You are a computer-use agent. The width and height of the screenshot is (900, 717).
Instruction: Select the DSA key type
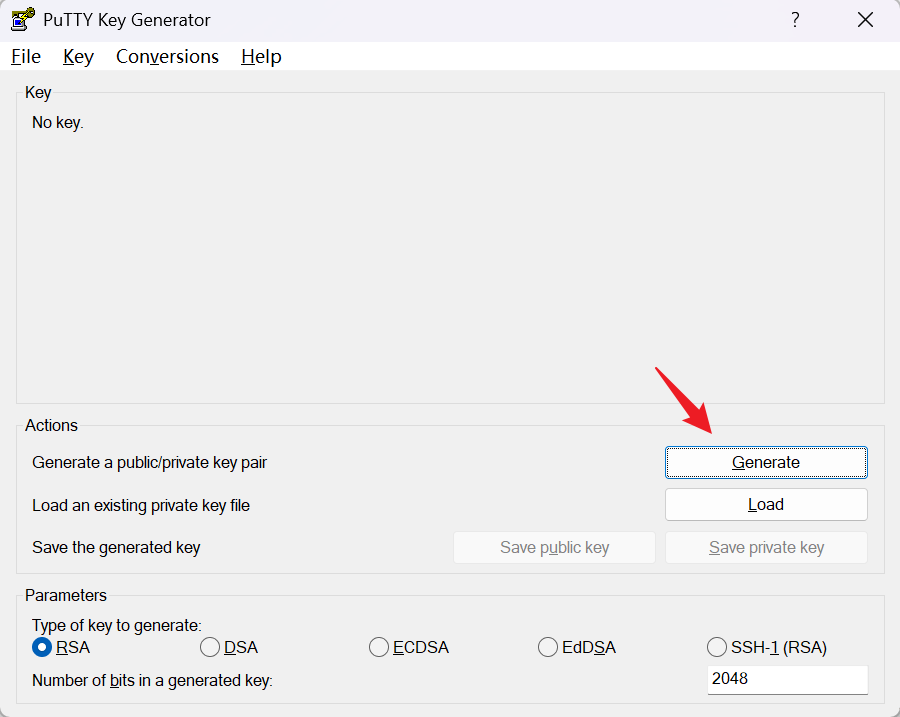(229, 648)
